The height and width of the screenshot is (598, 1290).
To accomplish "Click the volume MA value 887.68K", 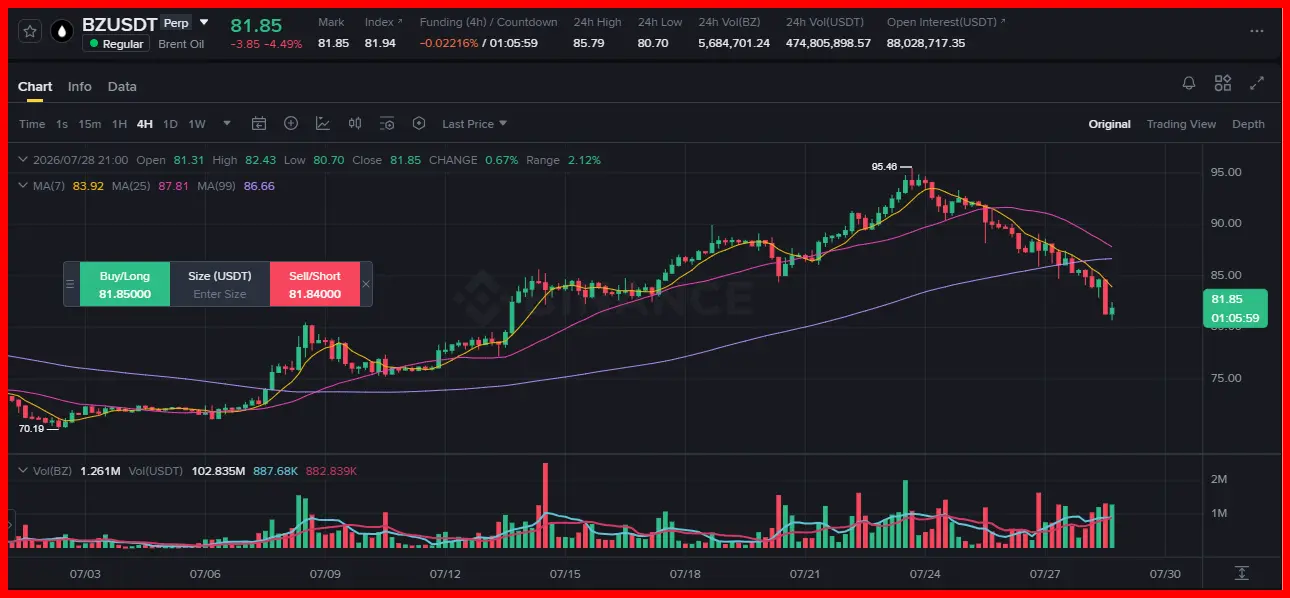I will pyautogui.click(x=276, y=470).
